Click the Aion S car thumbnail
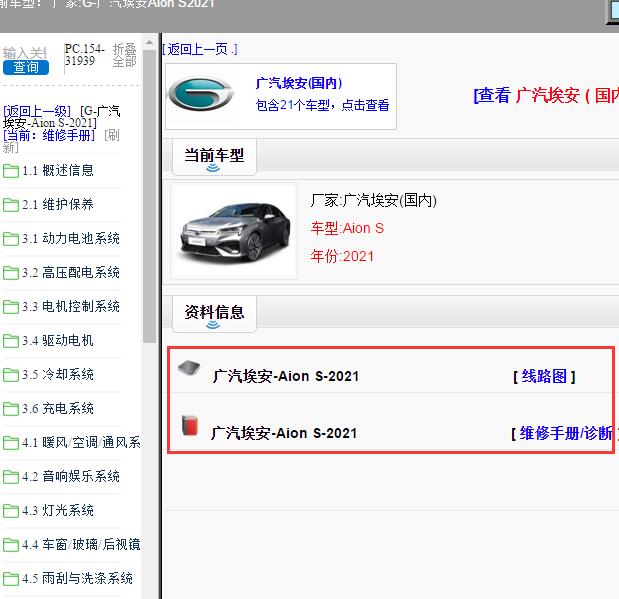Image resolution: width=619 pixels, height=599 pixels. (x=234, y=231)
